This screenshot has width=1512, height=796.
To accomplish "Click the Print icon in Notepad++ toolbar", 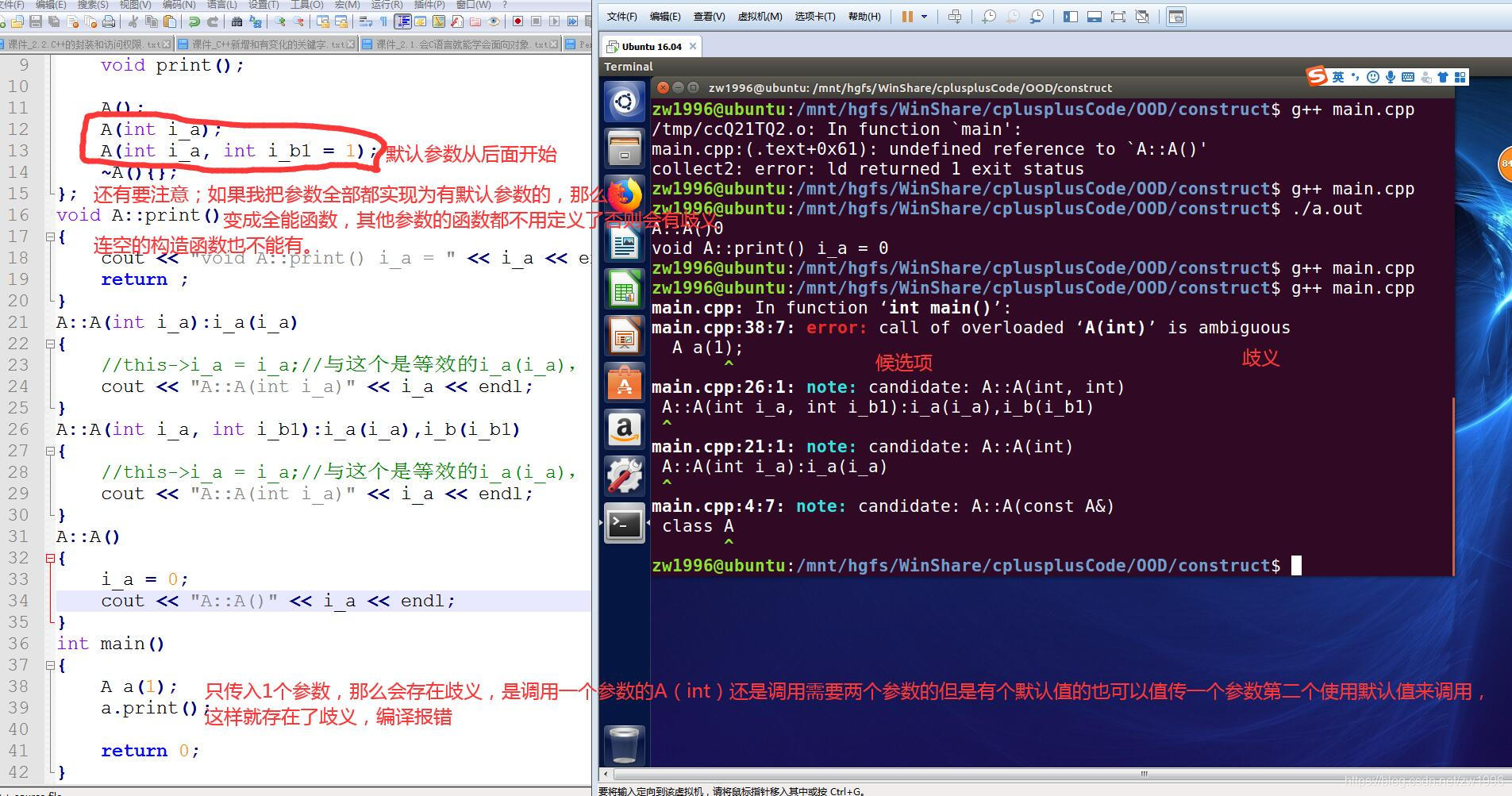I will click(x=109, y=21).
